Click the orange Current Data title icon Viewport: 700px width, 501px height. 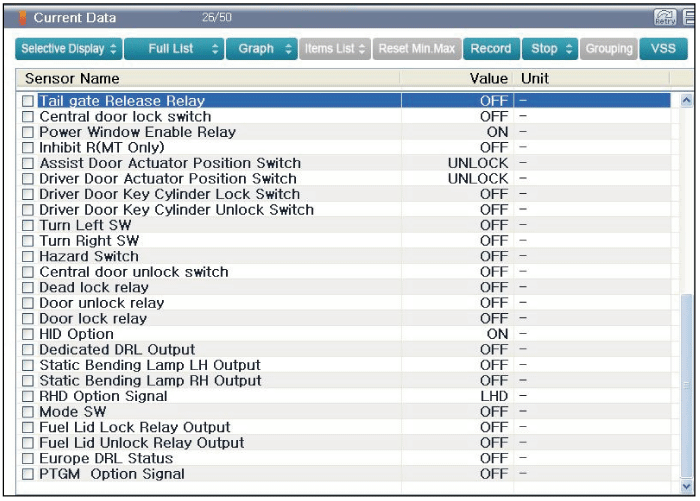click(x=23, y=18)
